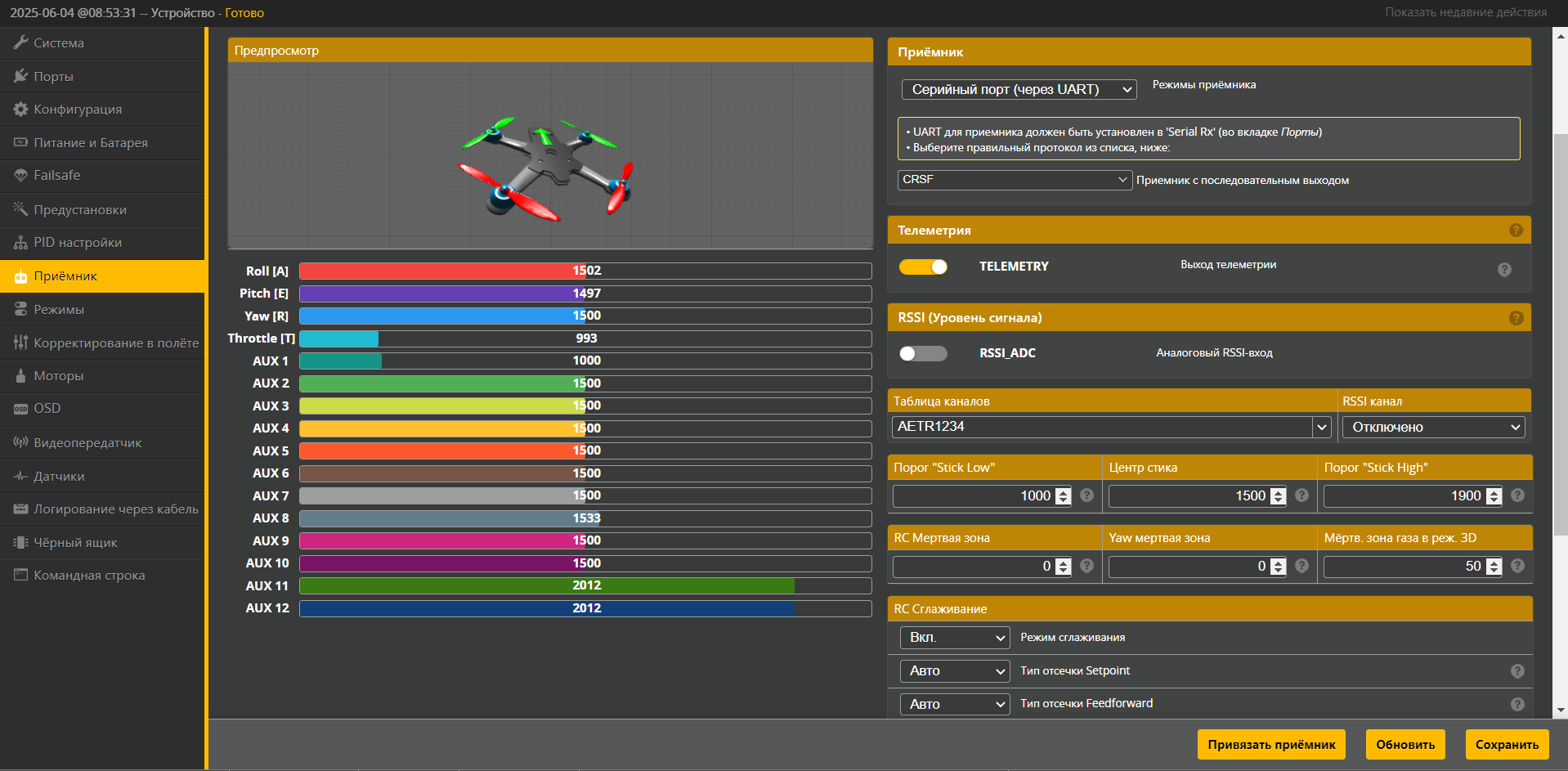
Task: Open the Режимы tab in sidebar
Action: click(59, 309)
